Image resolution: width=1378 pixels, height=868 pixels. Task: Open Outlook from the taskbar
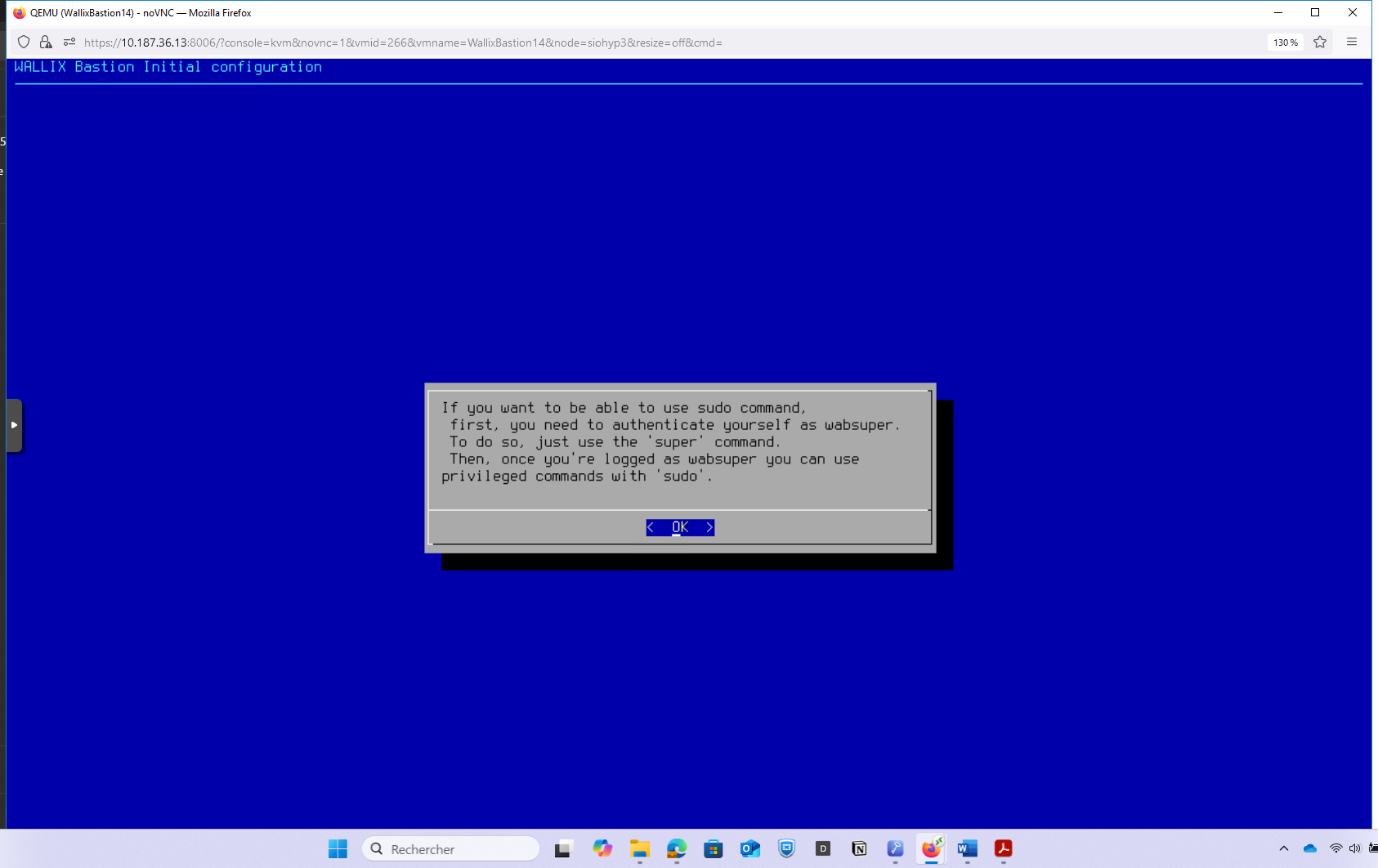click(x=750, y=849)
